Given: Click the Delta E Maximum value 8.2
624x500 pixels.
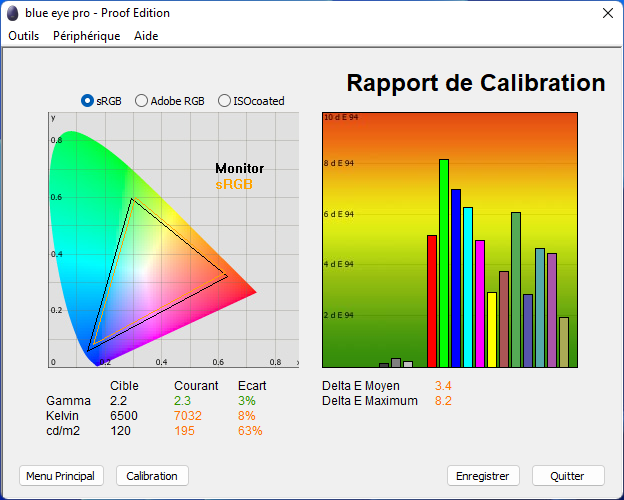Looking at the screenshot, I should point(443,401).
